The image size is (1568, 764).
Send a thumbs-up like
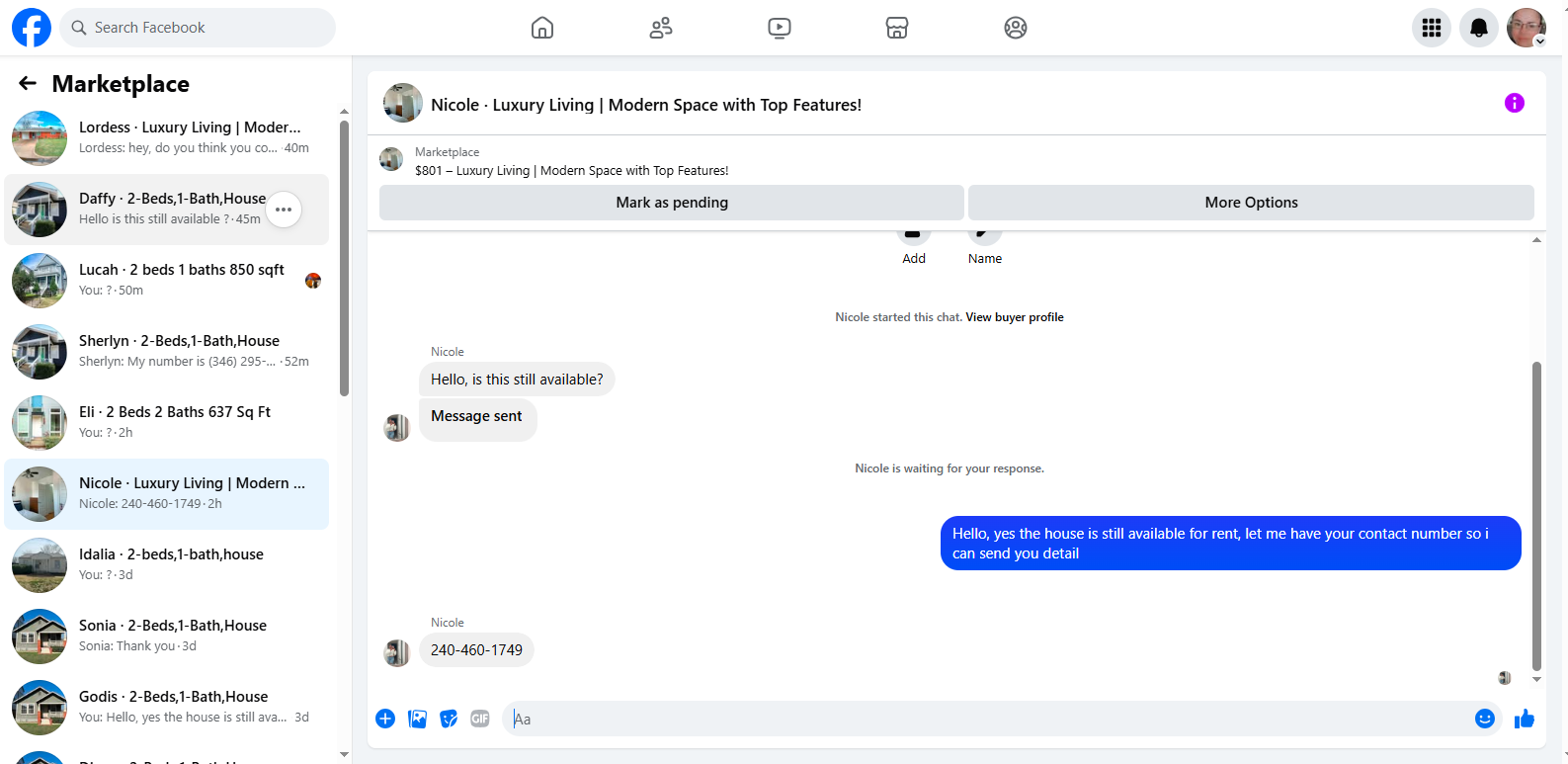[1525, 719]
